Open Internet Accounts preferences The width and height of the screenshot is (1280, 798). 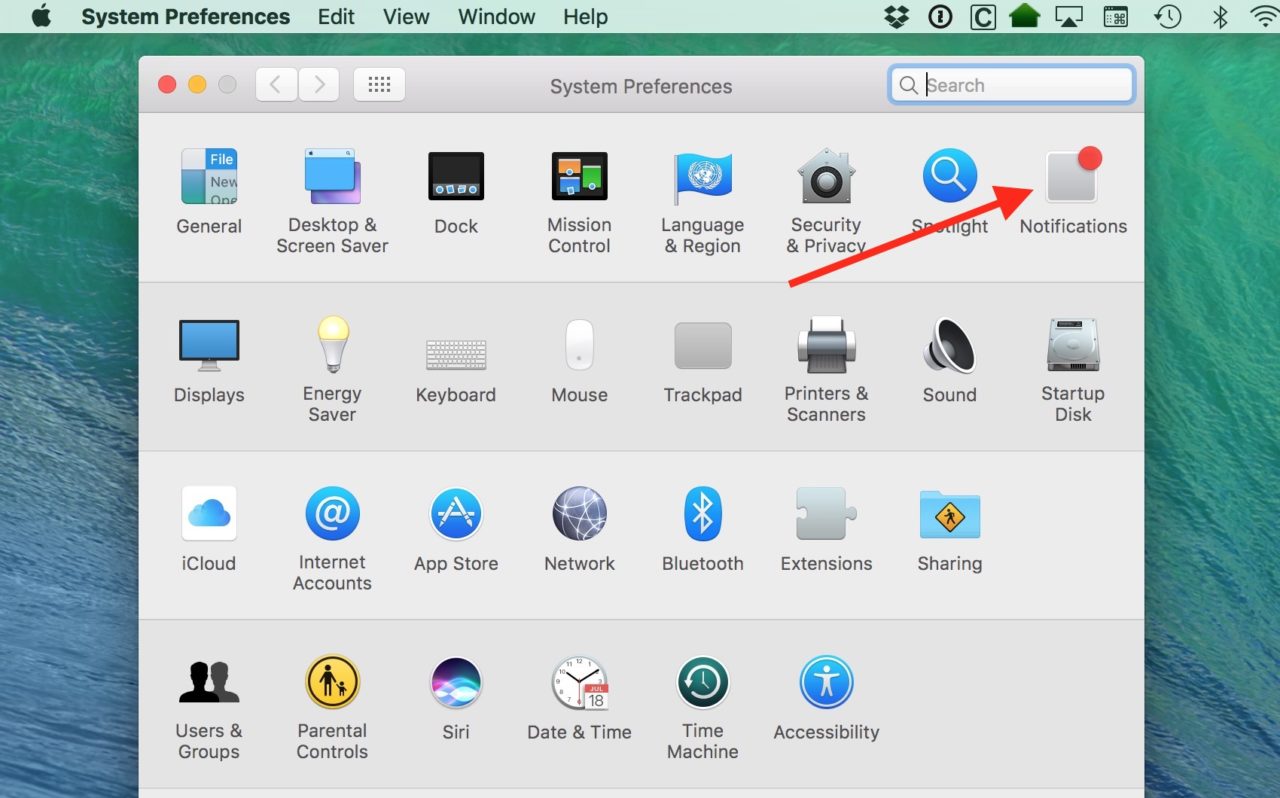(332, 539)
